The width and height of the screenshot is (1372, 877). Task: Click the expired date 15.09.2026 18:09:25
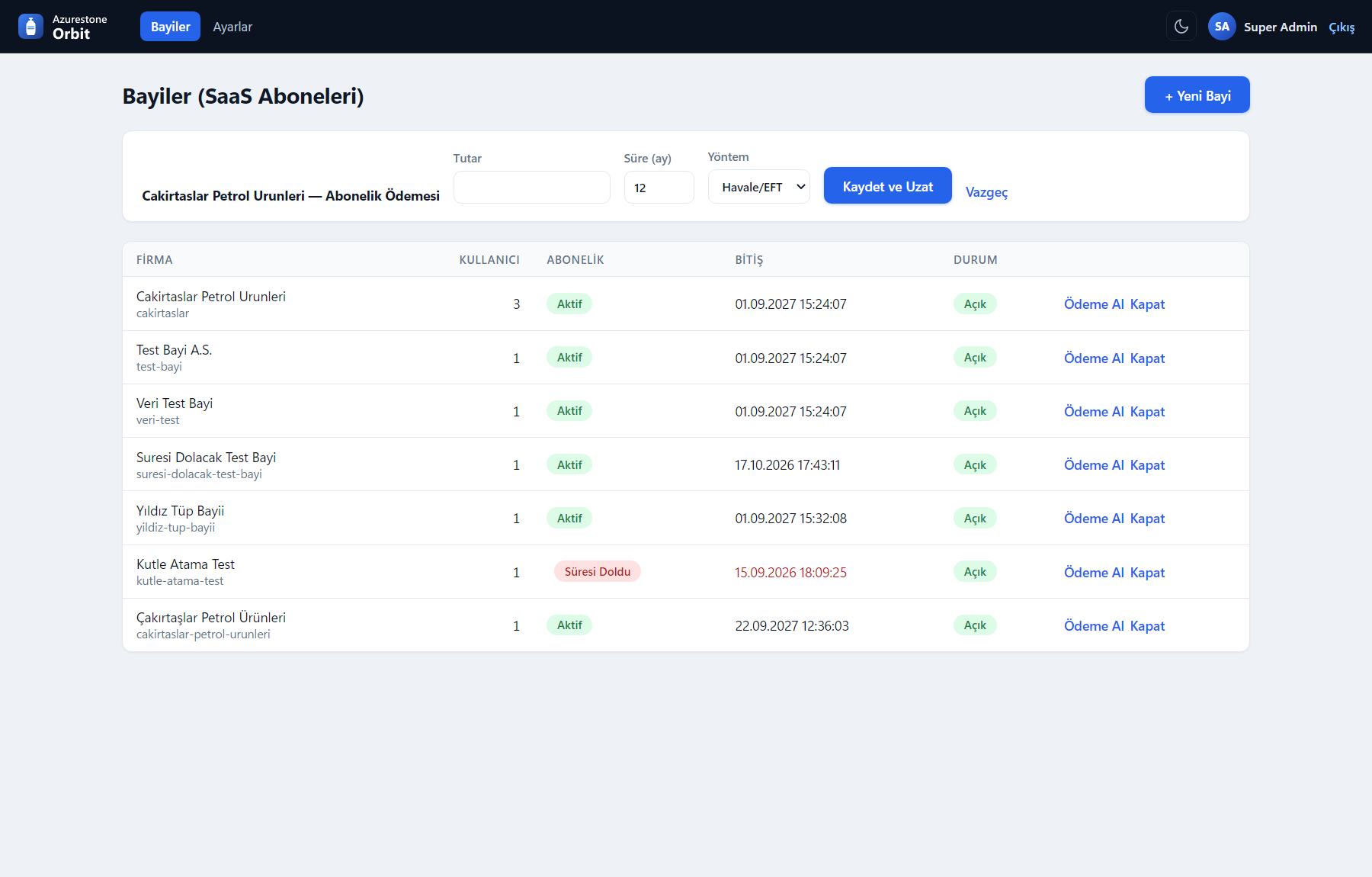tap(790, 573)
